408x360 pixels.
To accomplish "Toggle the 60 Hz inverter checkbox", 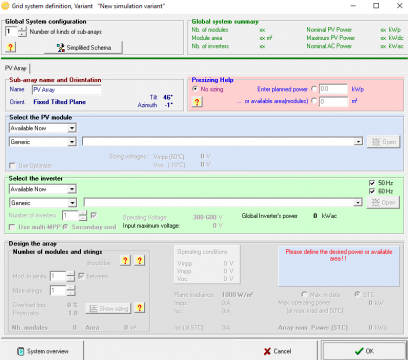I will (372, 191).
